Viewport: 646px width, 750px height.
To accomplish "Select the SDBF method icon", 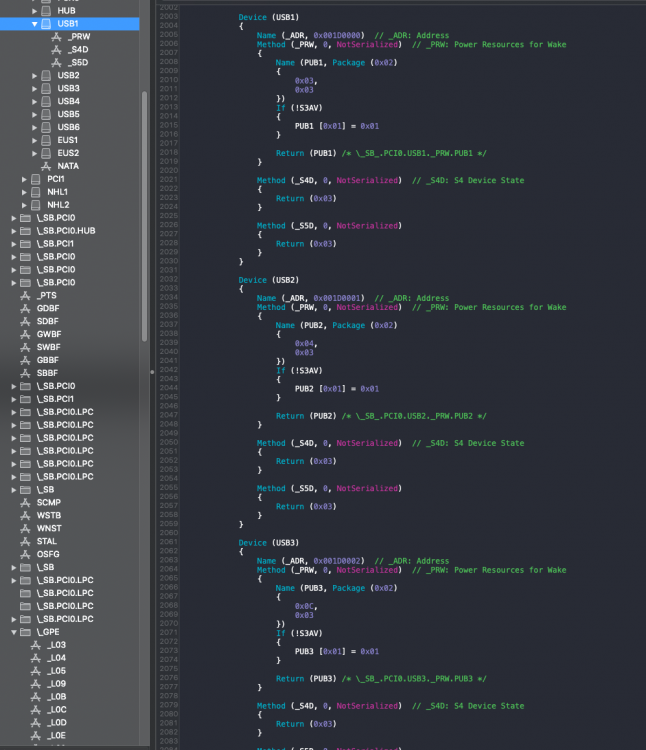I will [x=25, y=321].
